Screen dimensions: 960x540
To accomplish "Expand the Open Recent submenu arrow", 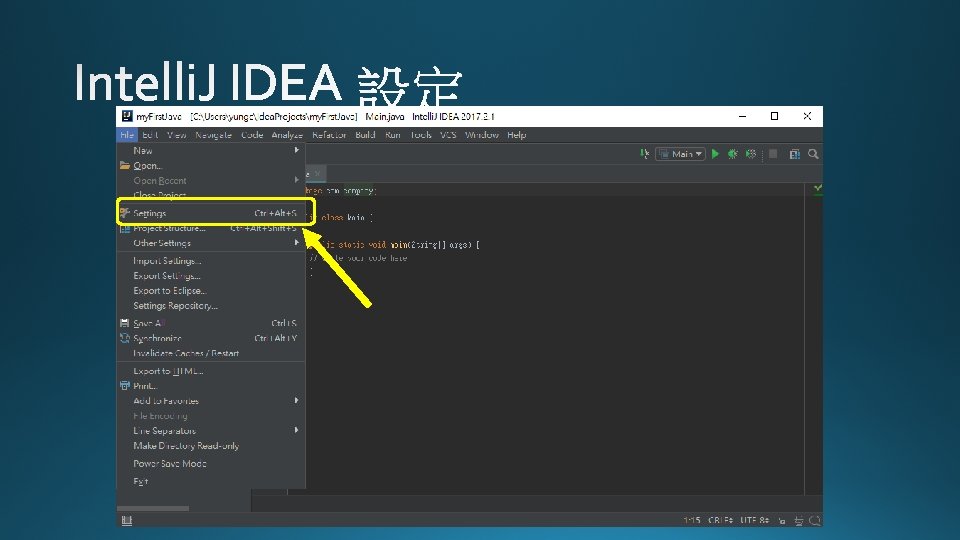I will point(297,180).
